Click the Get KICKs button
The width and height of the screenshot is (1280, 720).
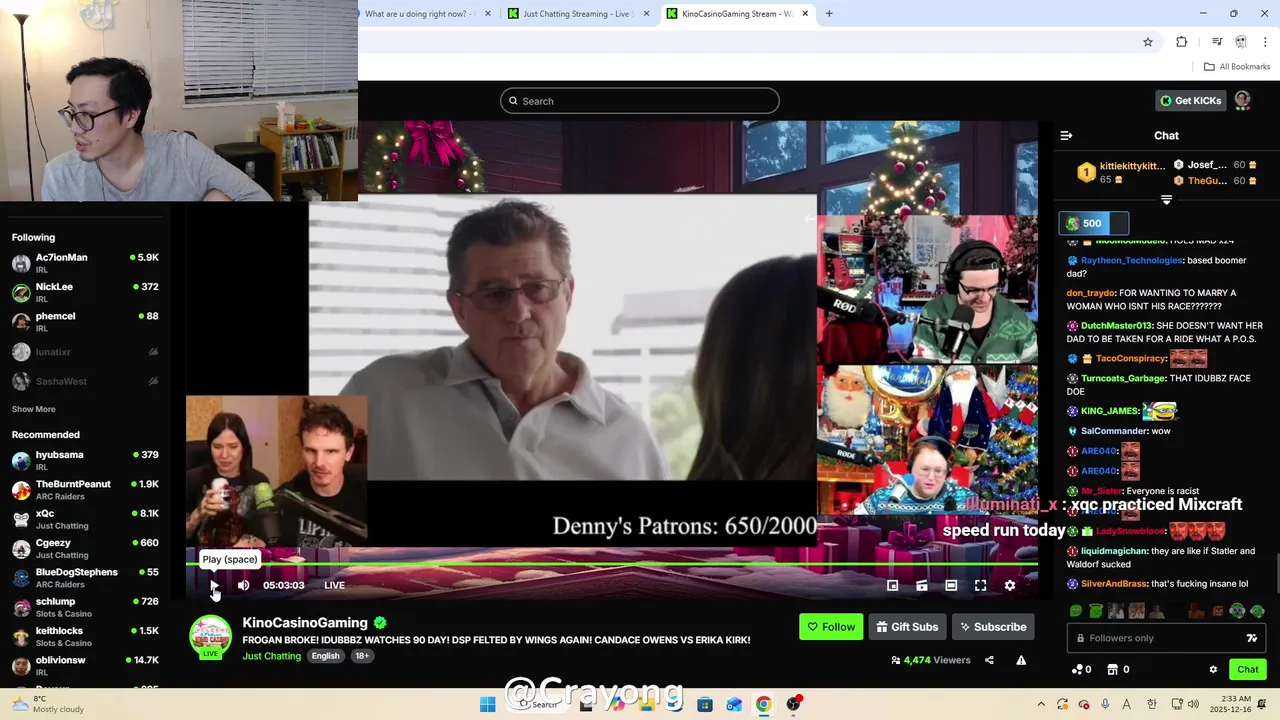1190,101
